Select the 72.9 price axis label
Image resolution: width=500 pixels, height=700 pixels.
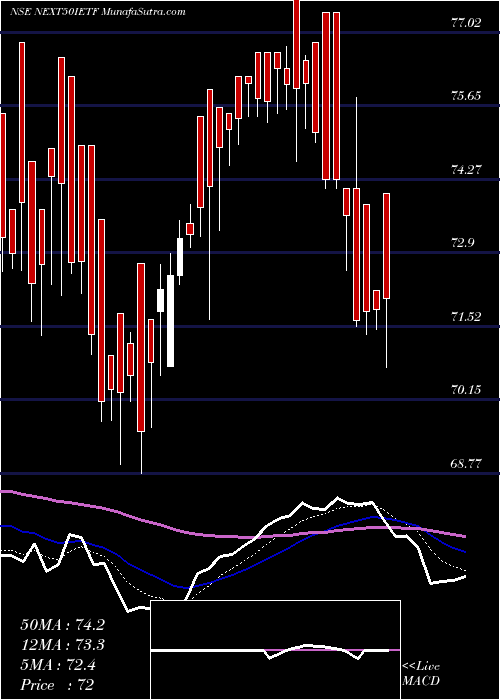click(x=464, y=243)
